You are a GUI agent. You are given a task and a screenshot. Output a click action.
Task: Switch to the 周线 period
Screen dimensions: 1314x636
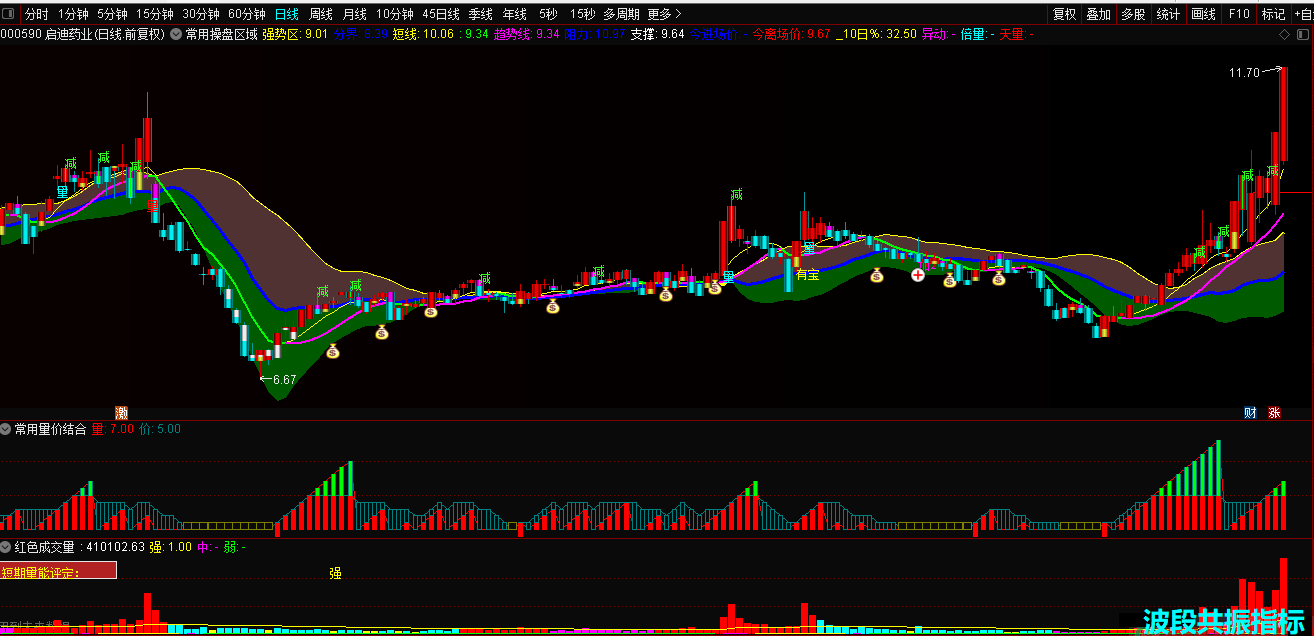[x=321, y=14]
